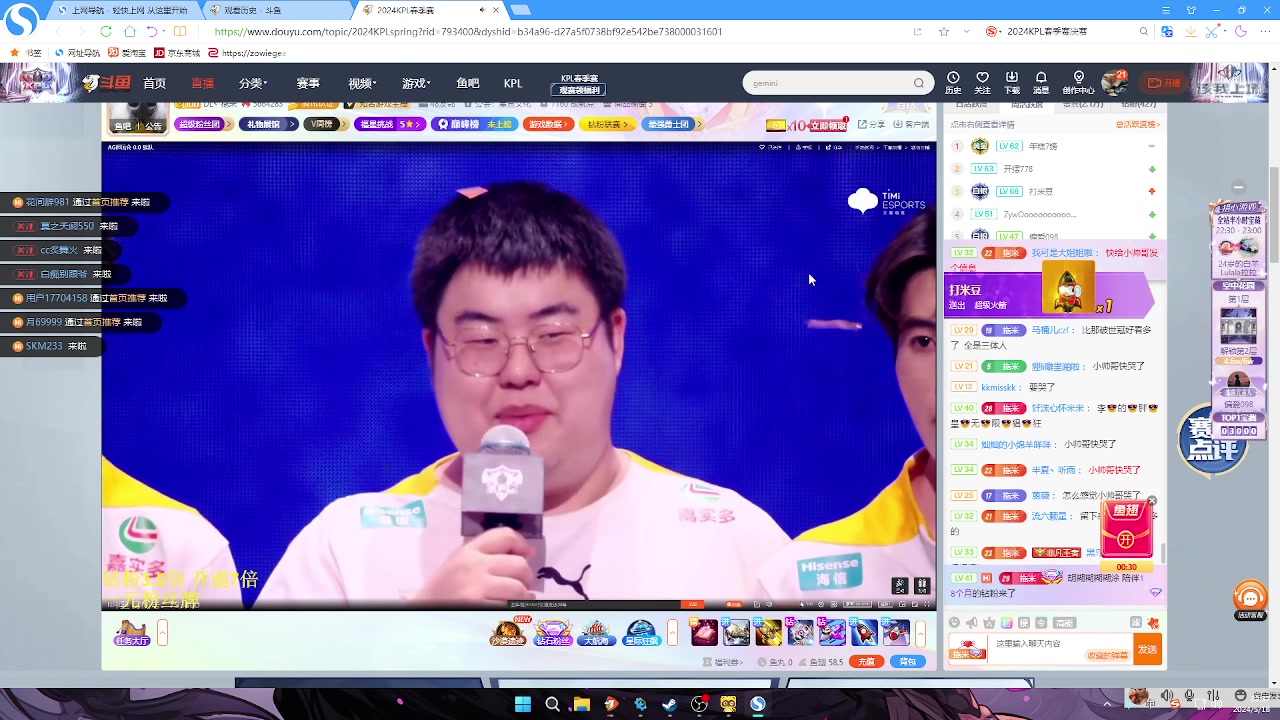Click the browser bookmark star icon
This screenshot has width=1280, height=720.
tap(944, 31)
